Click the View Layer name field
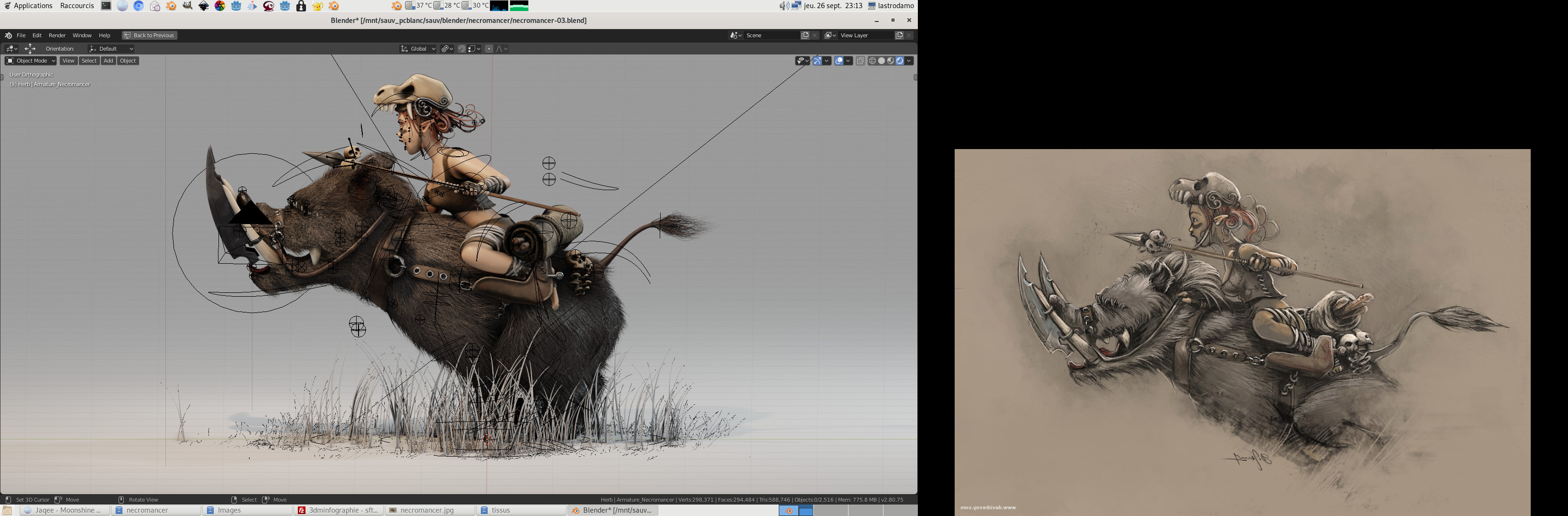The height and width of the screenshot is (516, 1568). tap(866, 35)
